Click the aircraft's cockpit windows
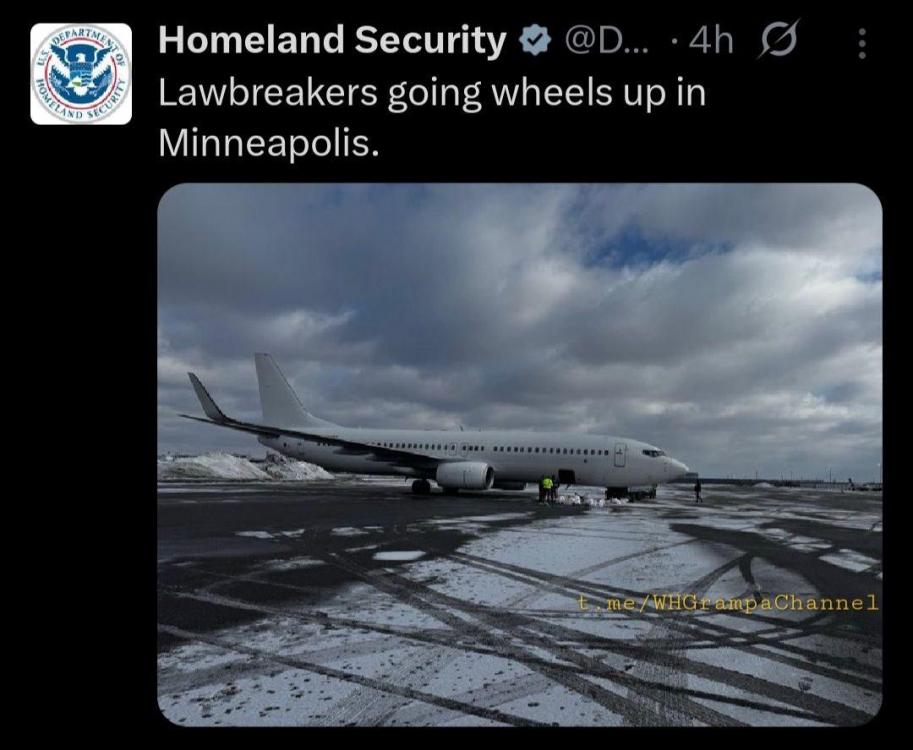 (x=654, y=452)
